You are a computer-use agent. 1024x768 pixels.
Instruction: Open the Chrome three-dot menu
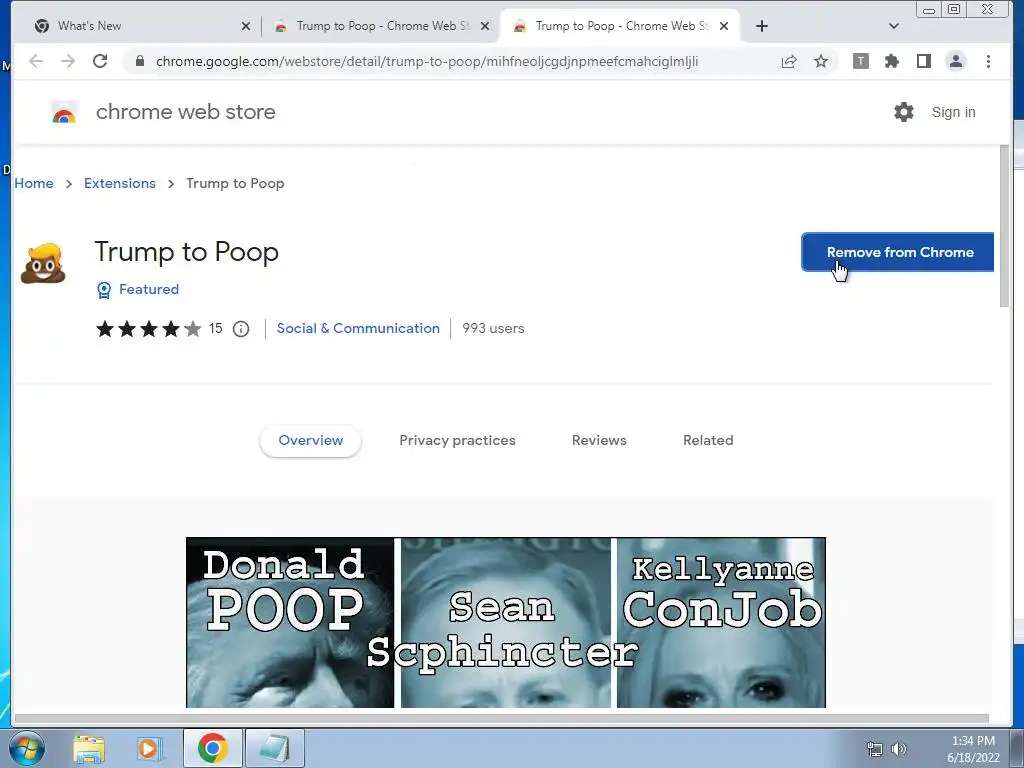pyautogui.click(x=988, y=61)
